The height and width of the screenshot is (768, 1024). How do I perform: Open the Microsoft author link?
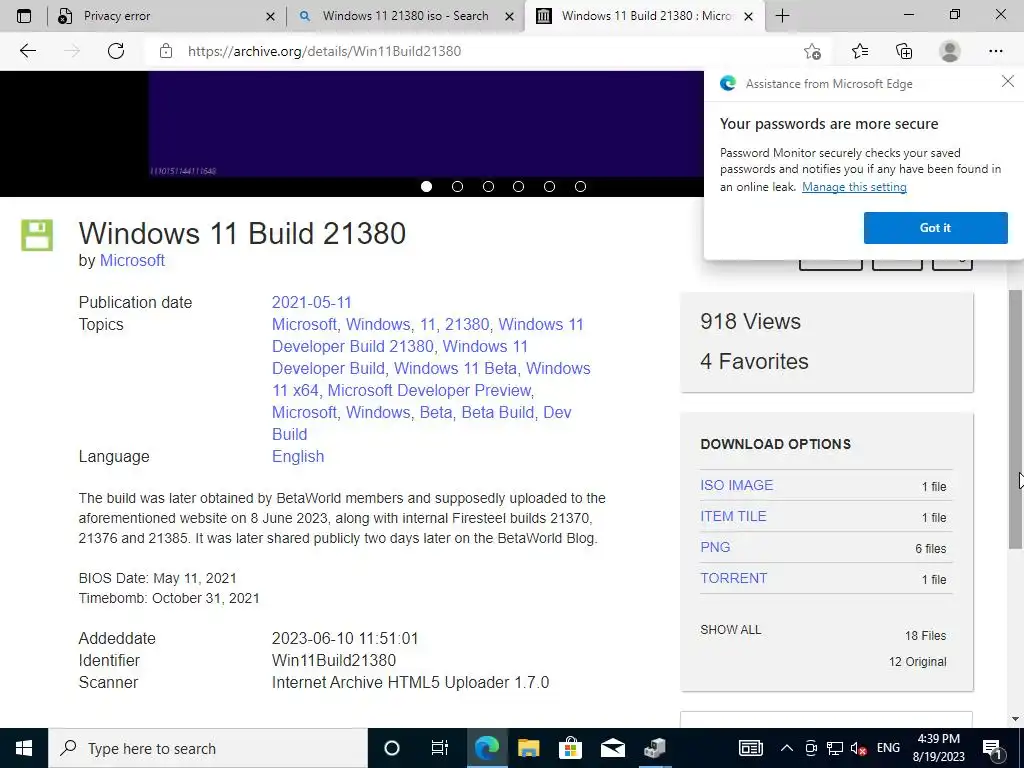coord(132,261)
